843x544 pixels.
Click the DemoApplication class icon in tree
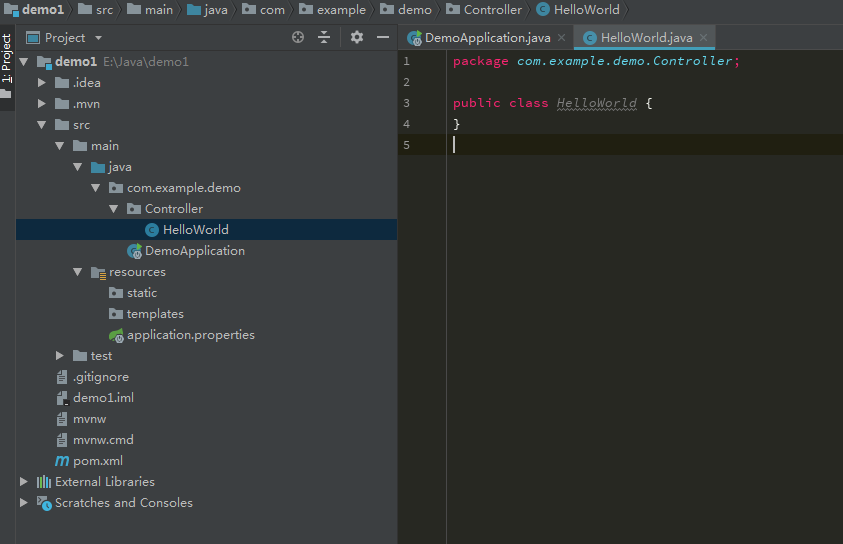pos(134,251)
